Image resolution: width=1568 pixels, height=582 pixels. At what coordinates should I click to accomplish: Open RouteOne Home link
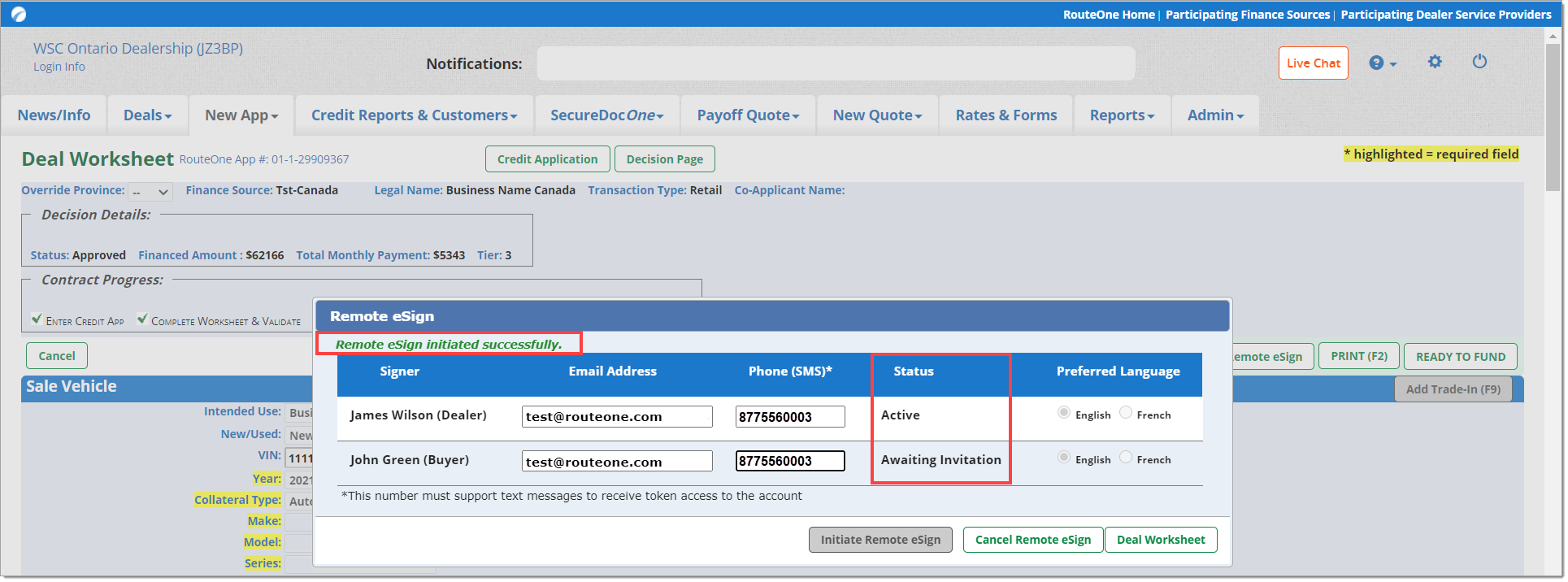1109,15
